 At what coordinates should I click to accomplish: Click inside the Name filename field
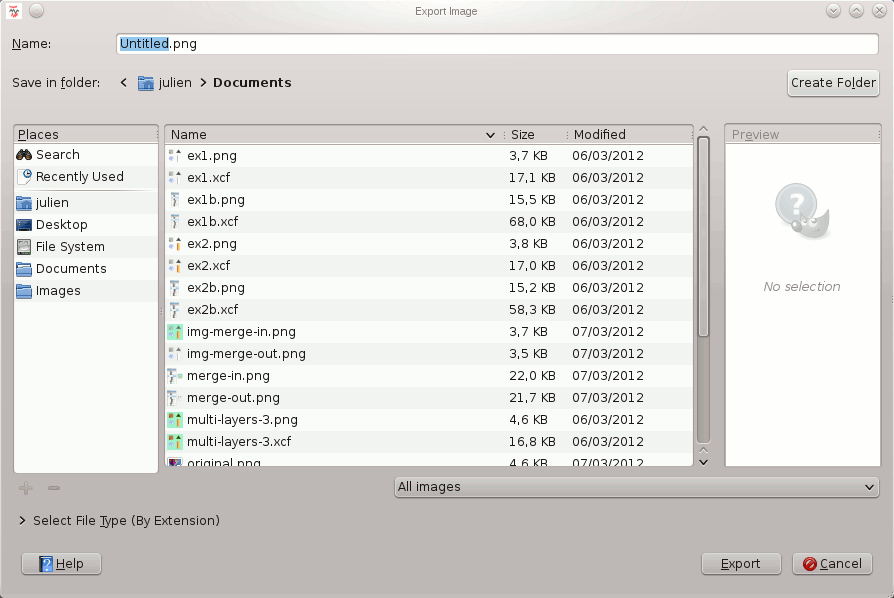(x=300, y=44)
